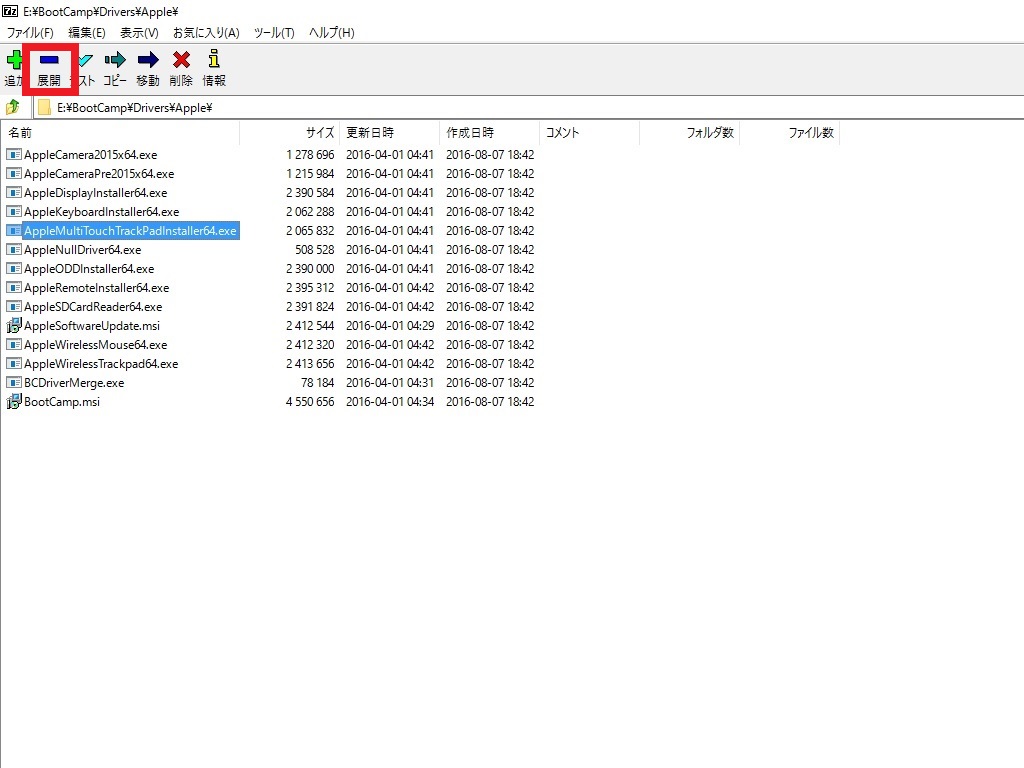1024x768 pixels.
Task: Click the ファイル数 column header
Action: (x=790, y=133)
